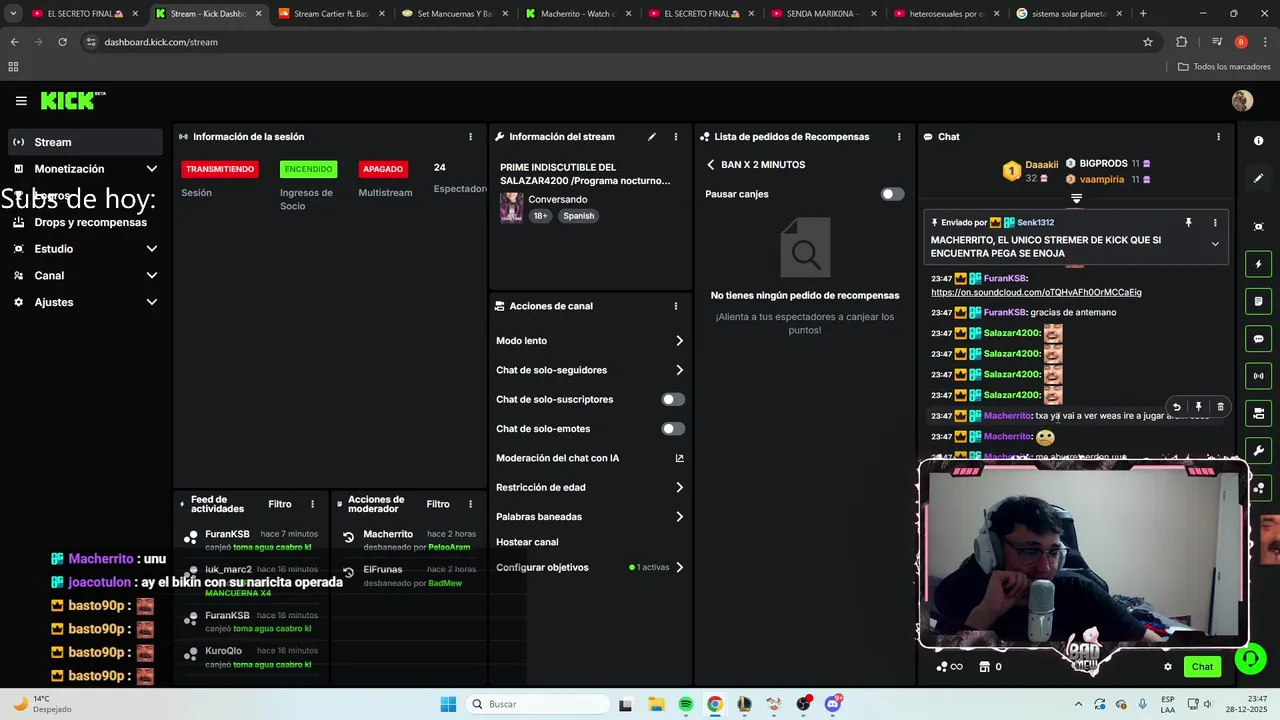Screen dimensions: 1280x720
Task: Select Stream in the left sidebar
Action: 85,142
